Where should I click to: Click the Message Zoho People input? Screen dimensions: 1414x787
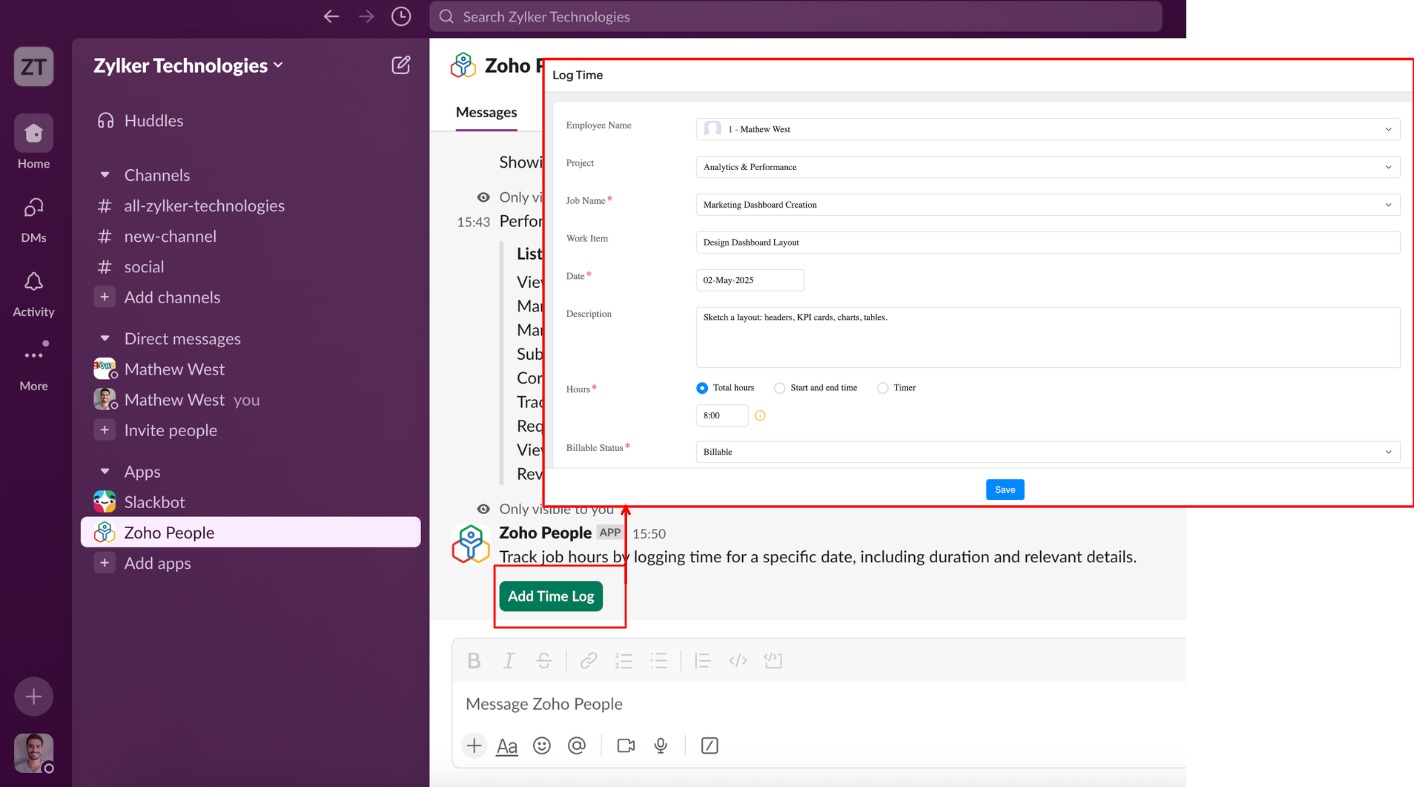(x=818, y=704)
